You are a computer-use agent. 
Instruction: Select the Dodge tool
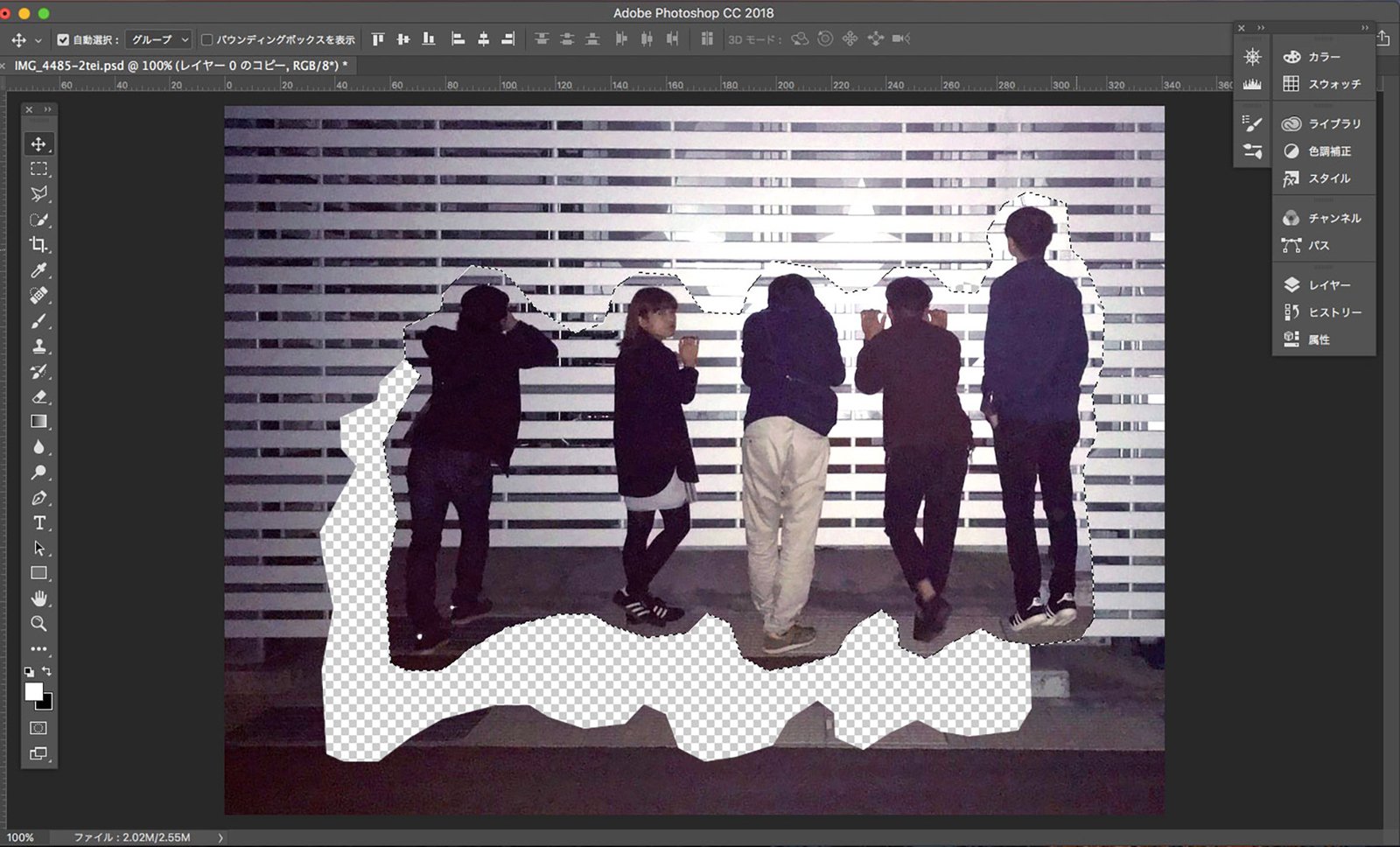pyautogui.click(x=38, y=472)
